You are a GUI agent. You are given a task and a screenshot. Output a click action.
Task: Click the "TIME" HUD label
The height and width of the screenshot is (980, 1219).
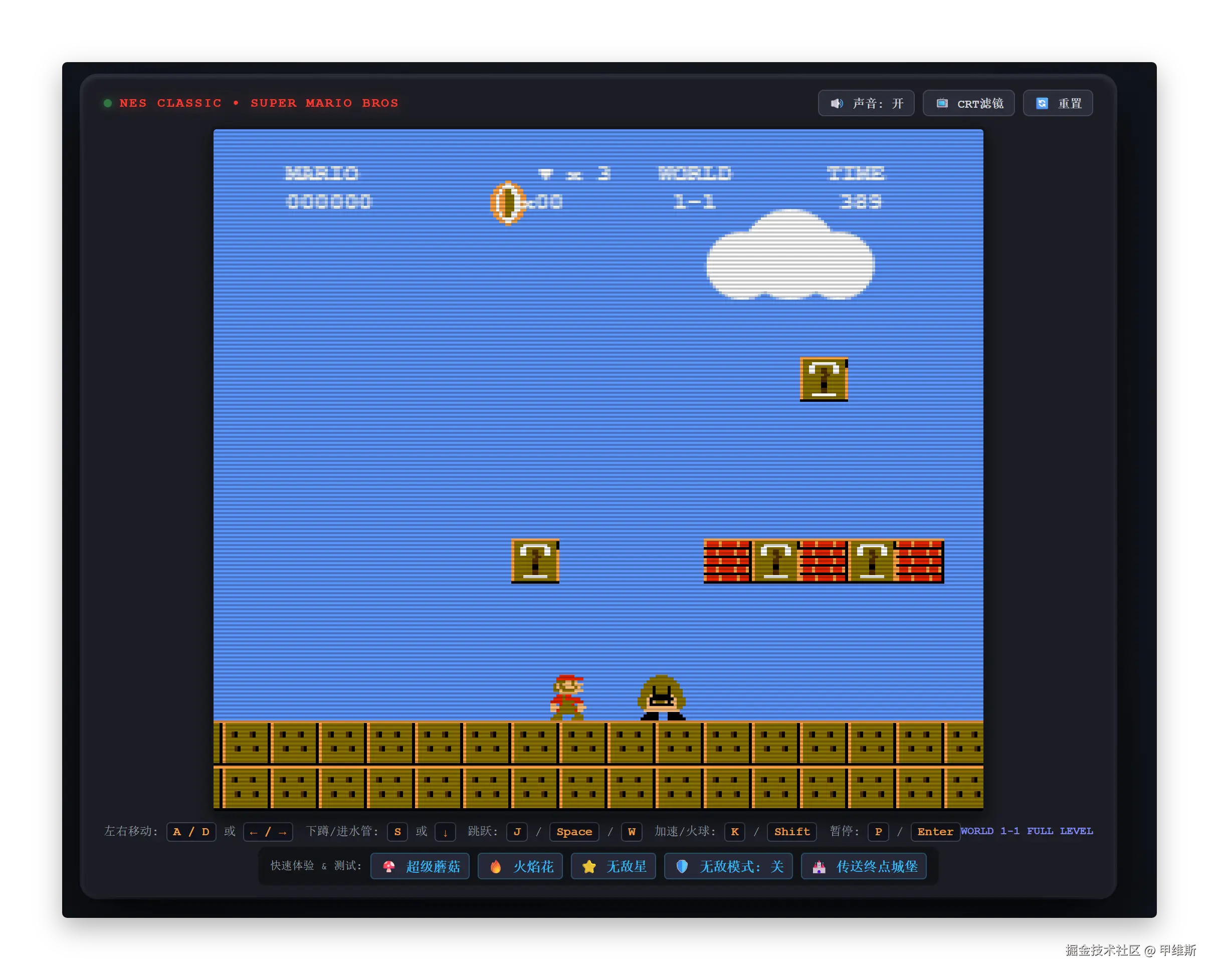point(856,173)
